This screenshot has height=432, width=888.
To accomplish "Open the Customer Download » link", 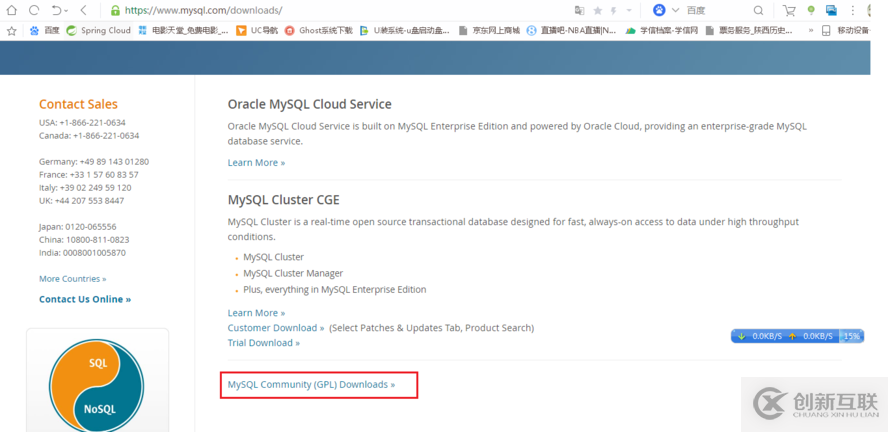I will [276, 328].
